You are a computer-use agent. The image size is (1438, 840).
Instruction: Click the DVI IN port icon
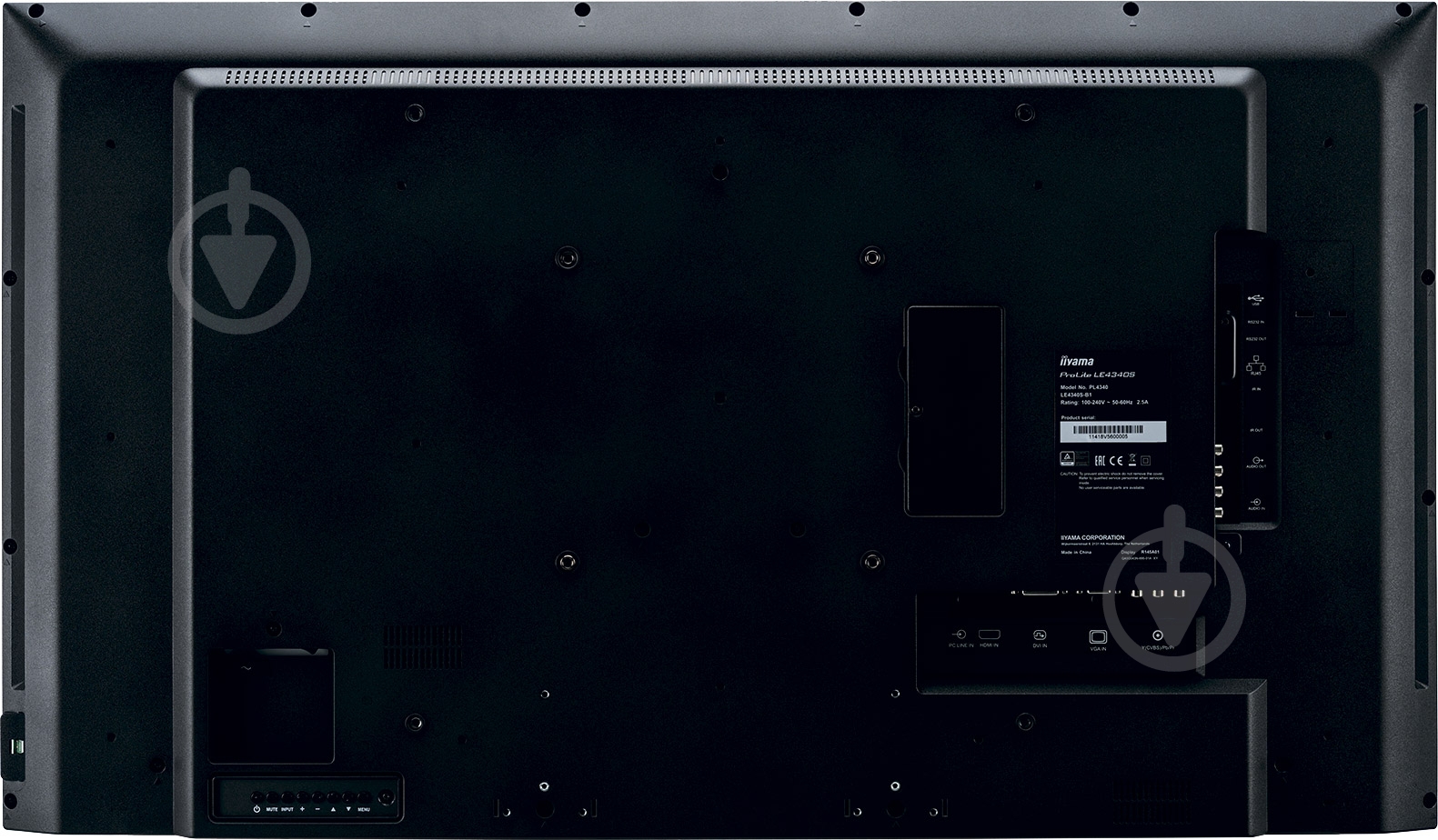(1040, 635)
